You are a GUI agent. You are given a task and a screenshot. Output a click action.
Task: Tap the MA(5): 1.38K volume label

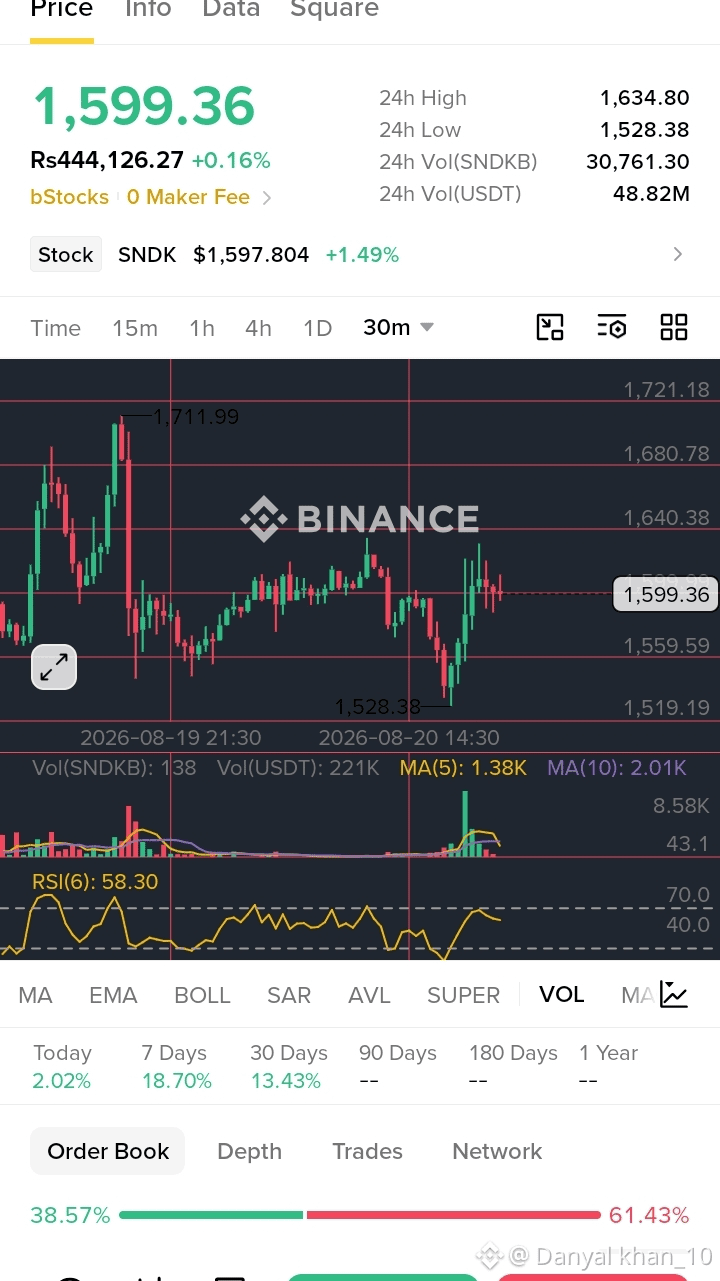coord(463,768)
